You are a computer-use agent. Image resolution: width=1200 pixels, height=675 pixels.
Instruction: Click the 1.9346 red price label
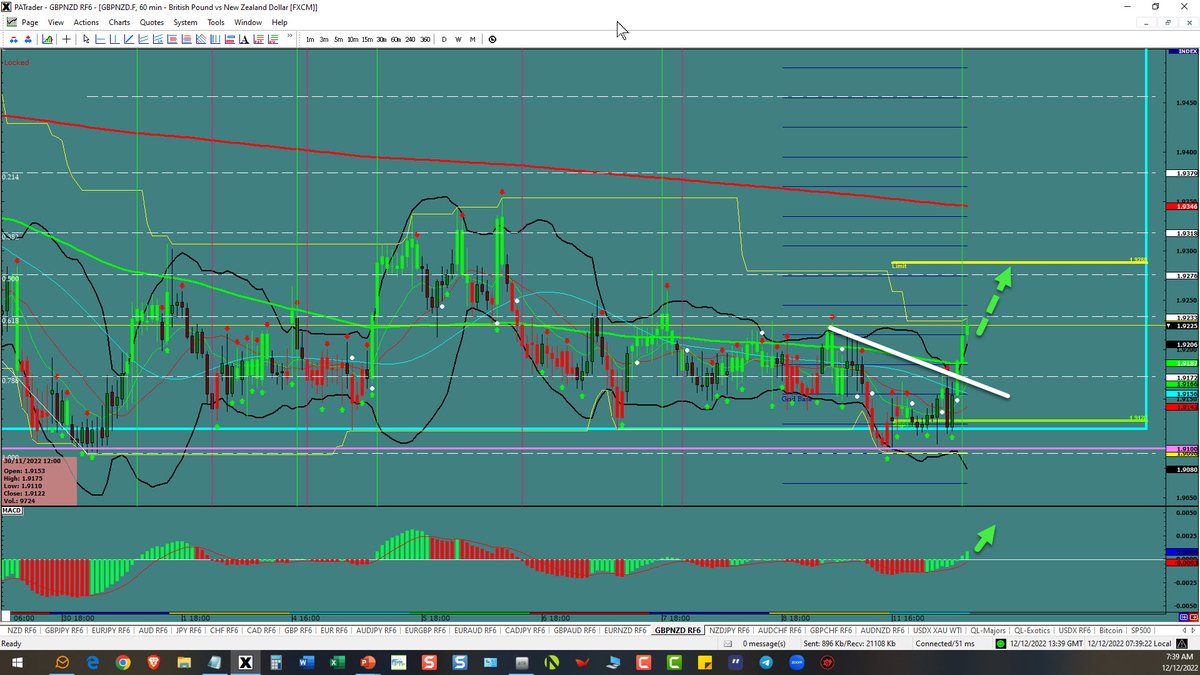[1182, 205]
